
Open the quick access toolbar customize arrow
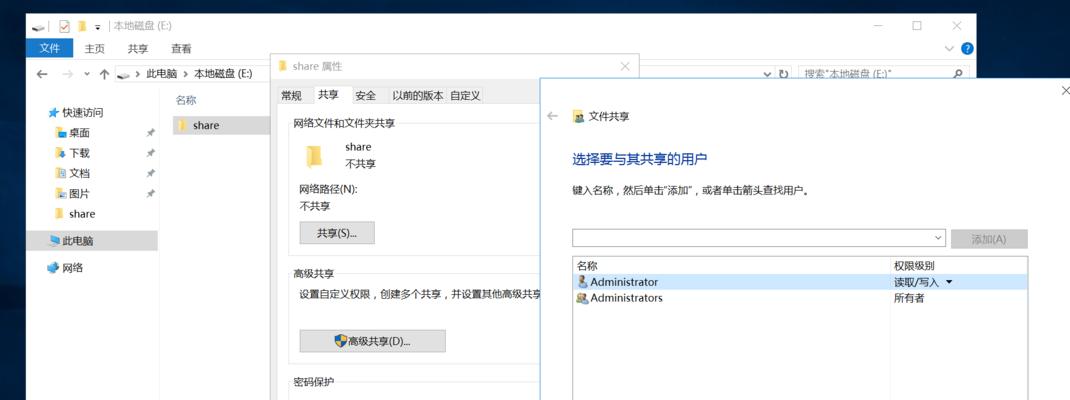(x=98, y=27)
